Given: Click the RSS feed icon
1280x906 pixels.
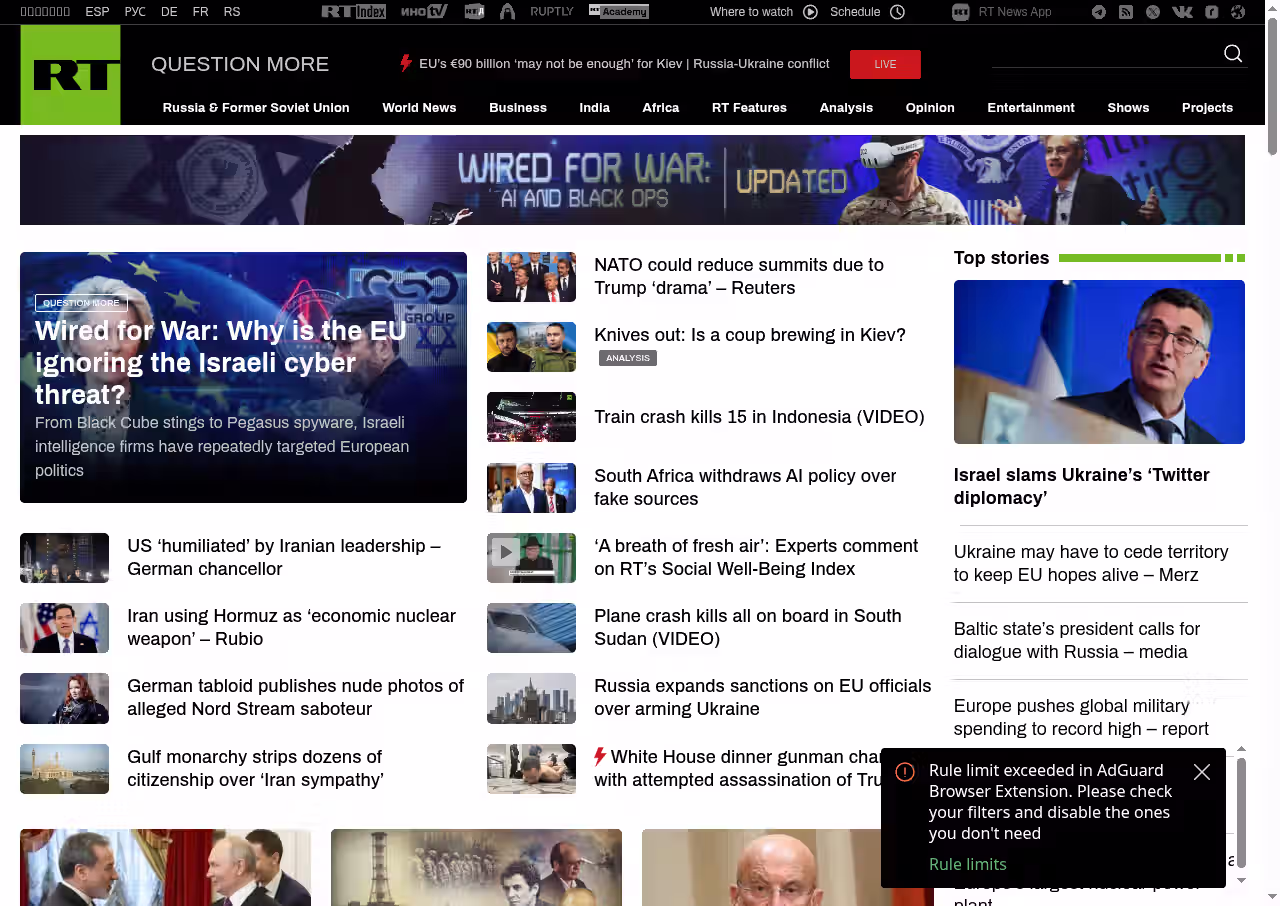Looking at the screenshot, I should pyautogui.click(x=1126, y=12).
